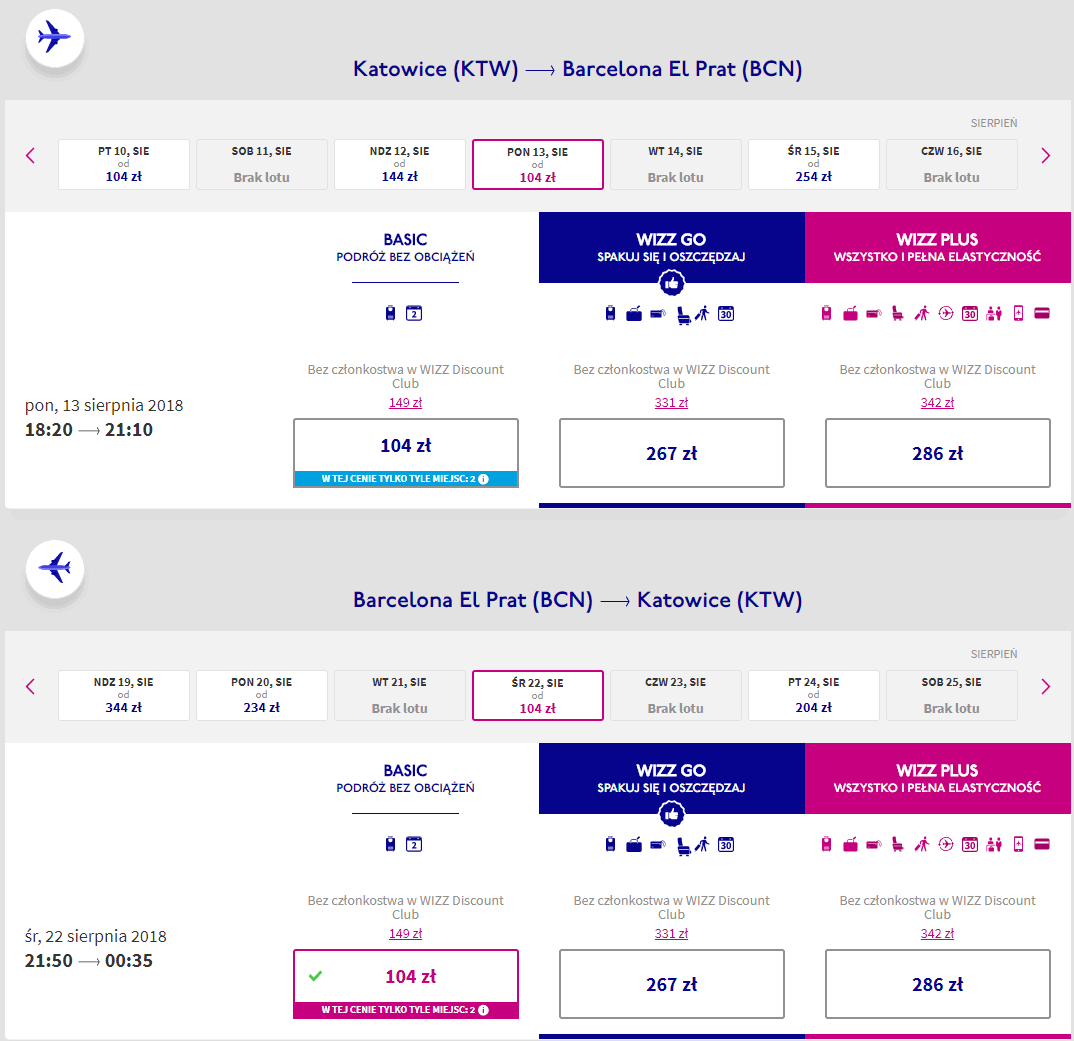This screenshot has height=1041, width=1074.
Task: Click the WIZZ PLUS header in the return section
Action: coord(937,778)
